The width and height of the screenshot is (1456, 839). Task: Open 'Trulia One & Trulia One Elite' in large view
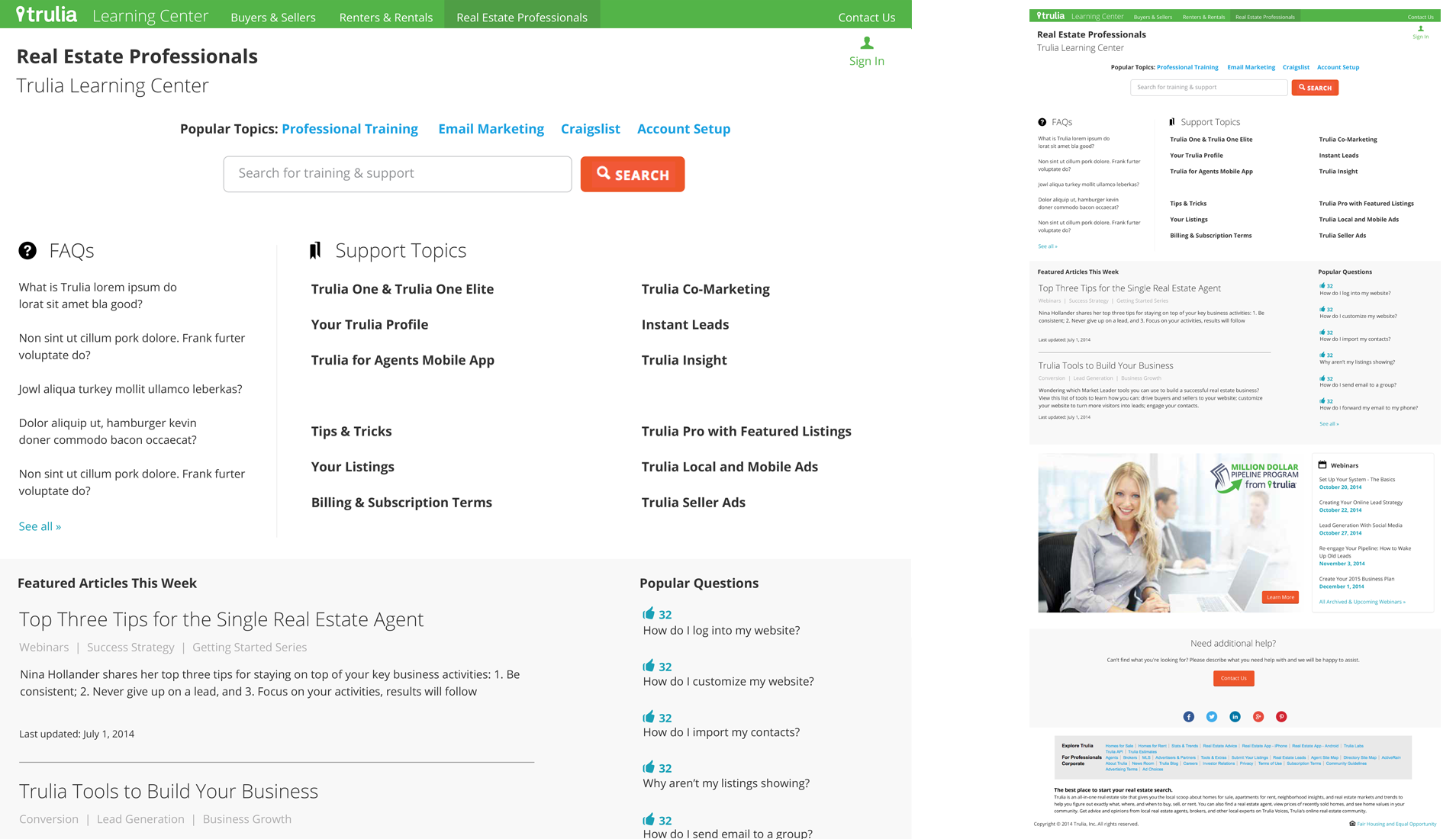[402, 289]
